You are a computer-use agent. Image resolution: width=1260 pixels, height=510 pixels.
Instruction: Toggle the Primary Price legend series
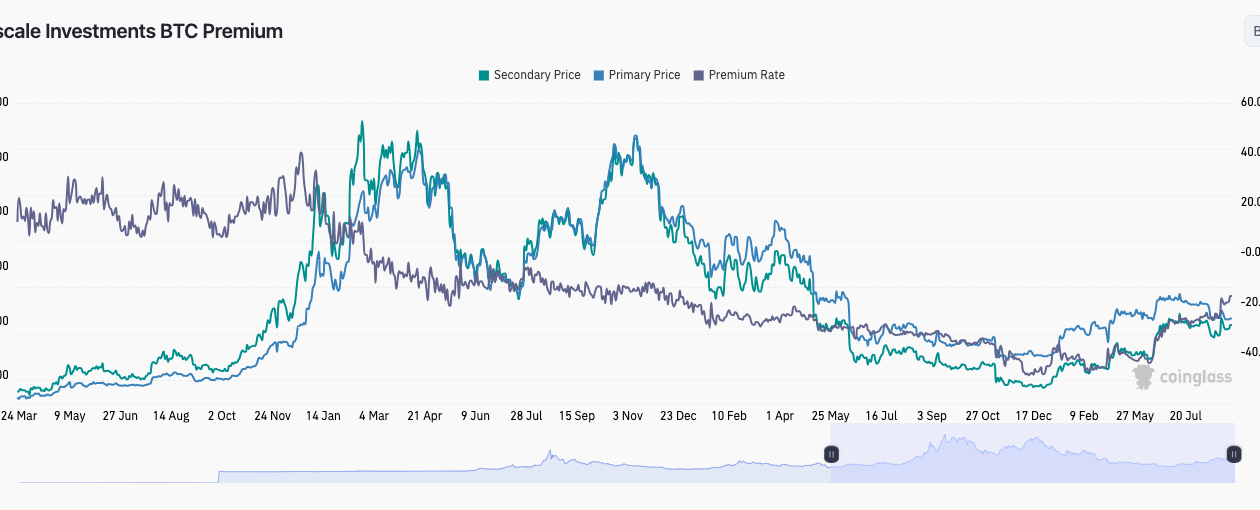(x=636, y=75)
